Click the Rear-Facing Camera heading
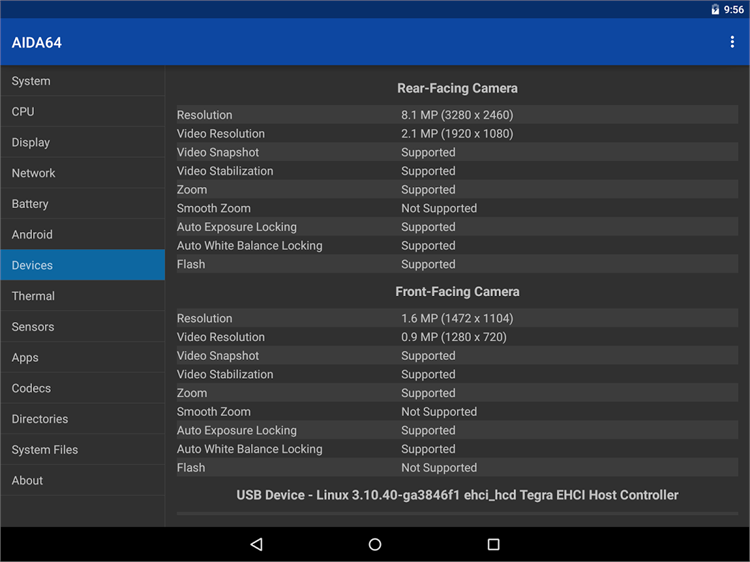Viewport: 750px width, 562px height. [457, 88]
